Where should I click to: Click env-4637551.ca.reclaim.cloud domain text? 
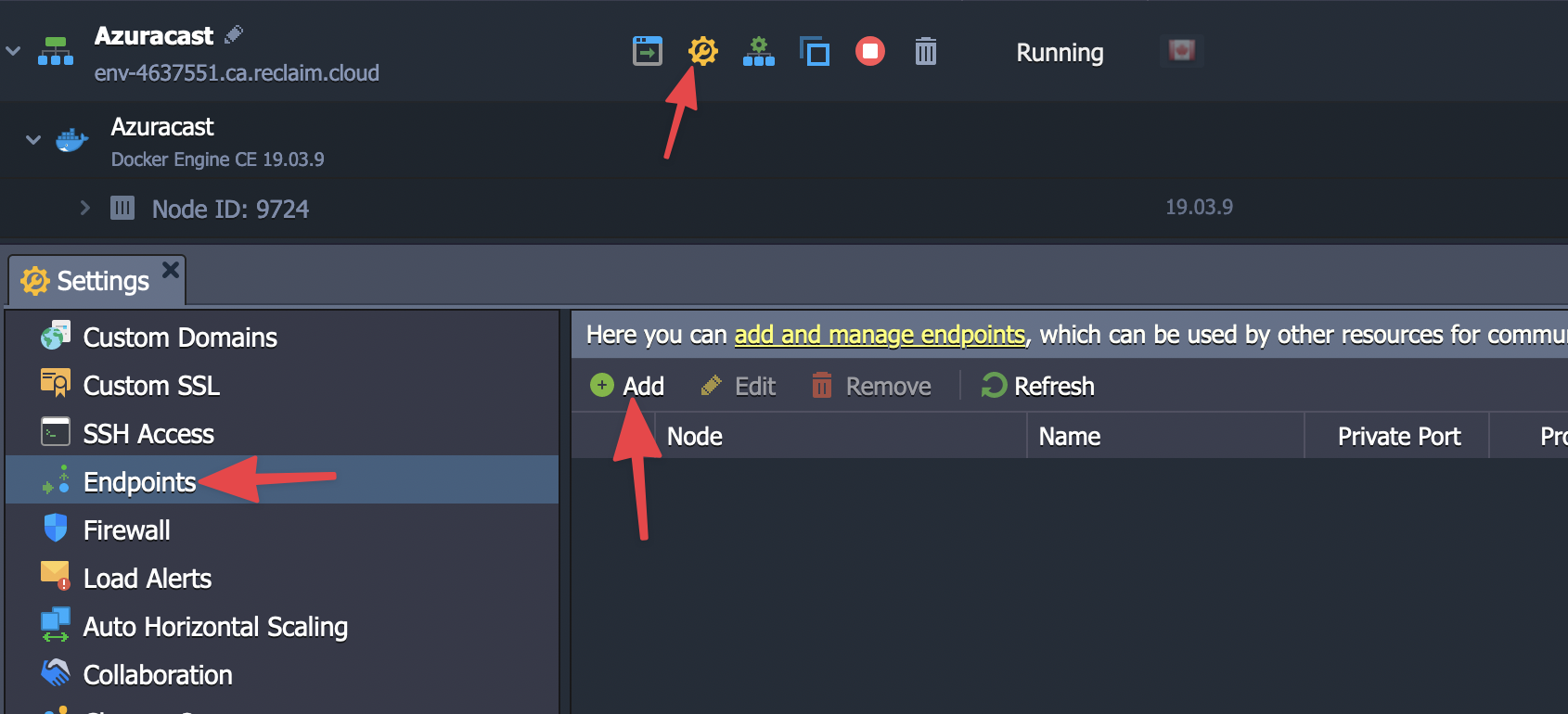coord(237,73)
